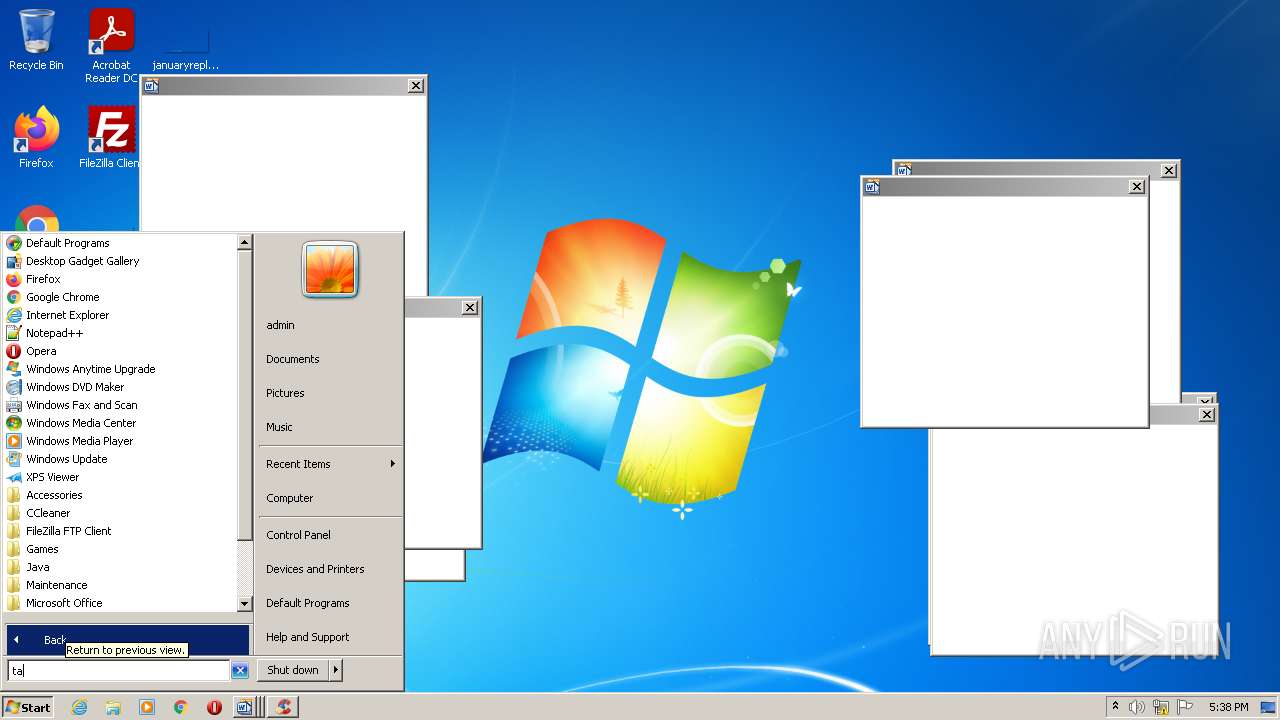Select FileZilla Client desktop shortcut
The image size is (1280, 720).
tap(111, 138)
